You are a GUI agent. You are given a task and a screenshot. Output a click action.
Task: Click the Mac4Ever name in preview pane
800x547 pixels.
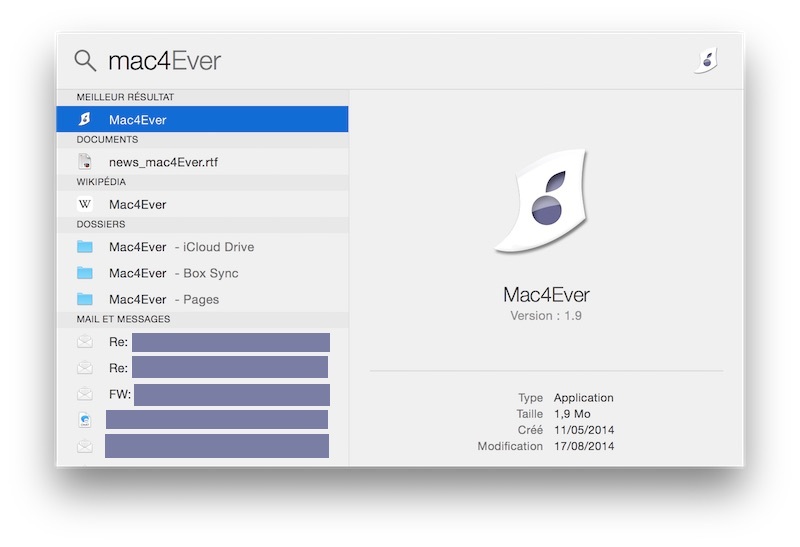click(546, 295)
